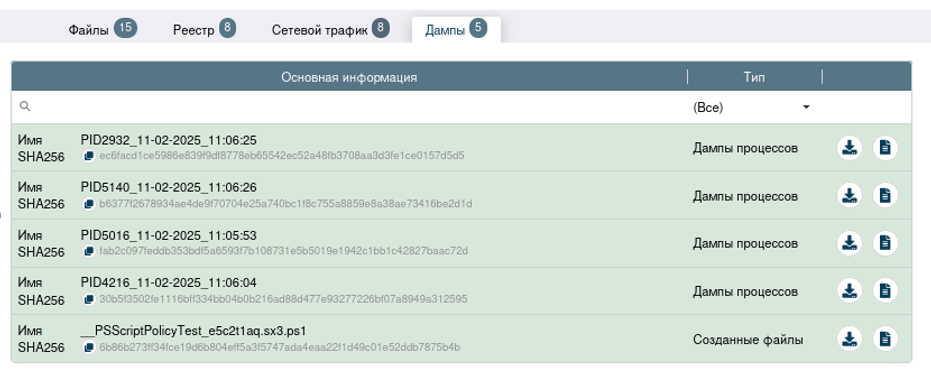Sort by the Тип column header
931x375 pixels.
754,78
